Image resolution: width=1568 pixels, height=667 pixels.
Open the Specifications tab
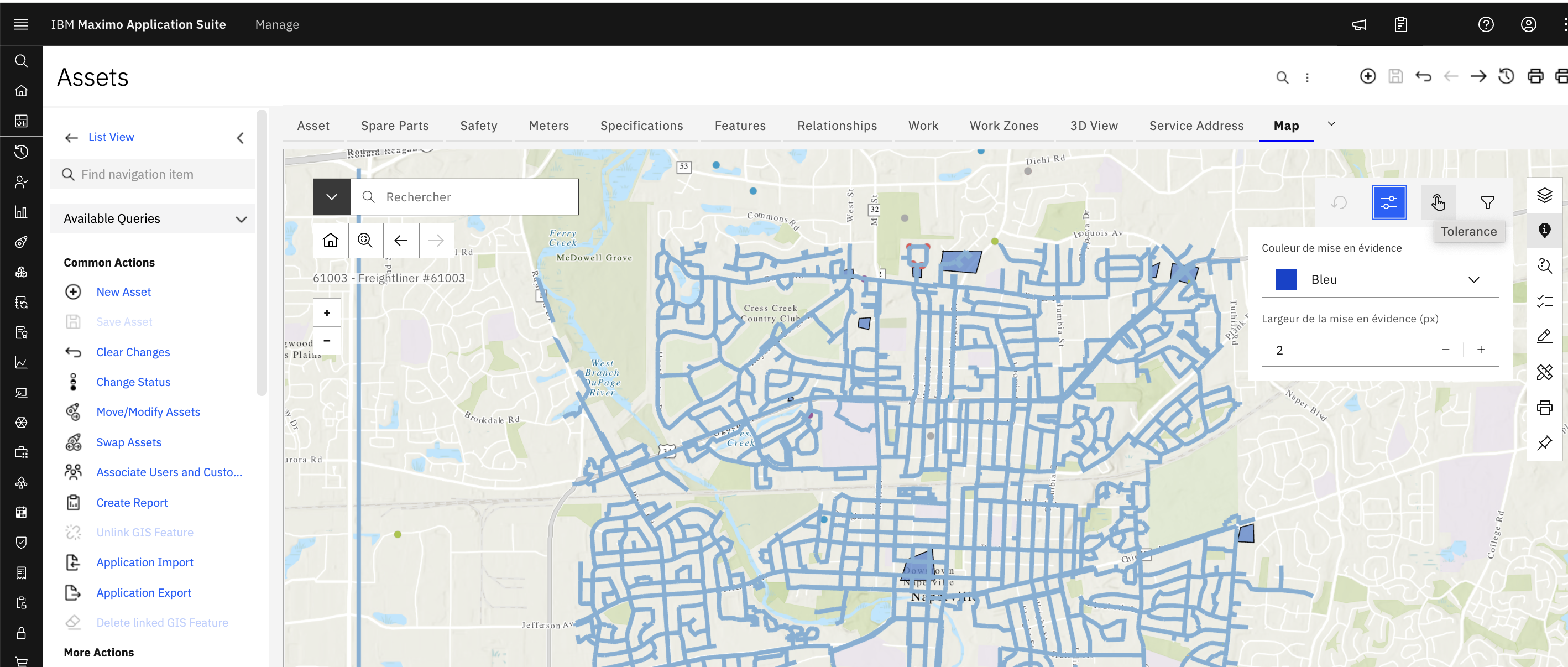point(641,126)
